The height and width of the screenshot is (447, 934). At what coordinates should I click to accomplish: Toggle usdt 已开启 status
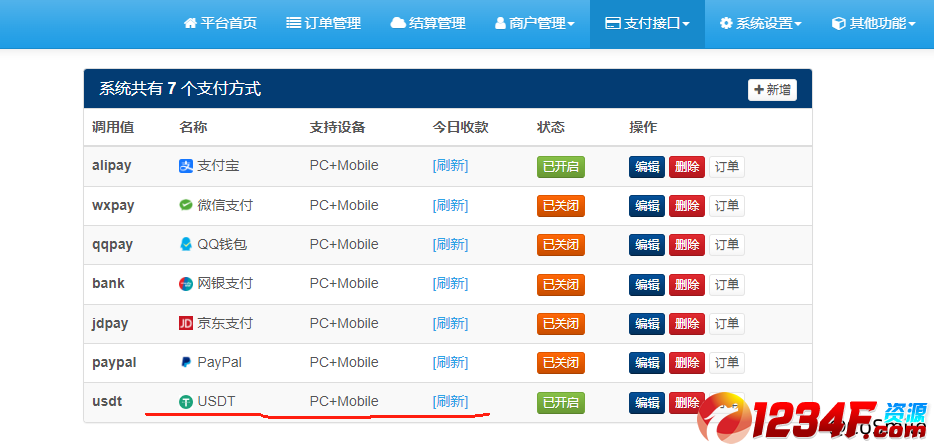(561, 403)
